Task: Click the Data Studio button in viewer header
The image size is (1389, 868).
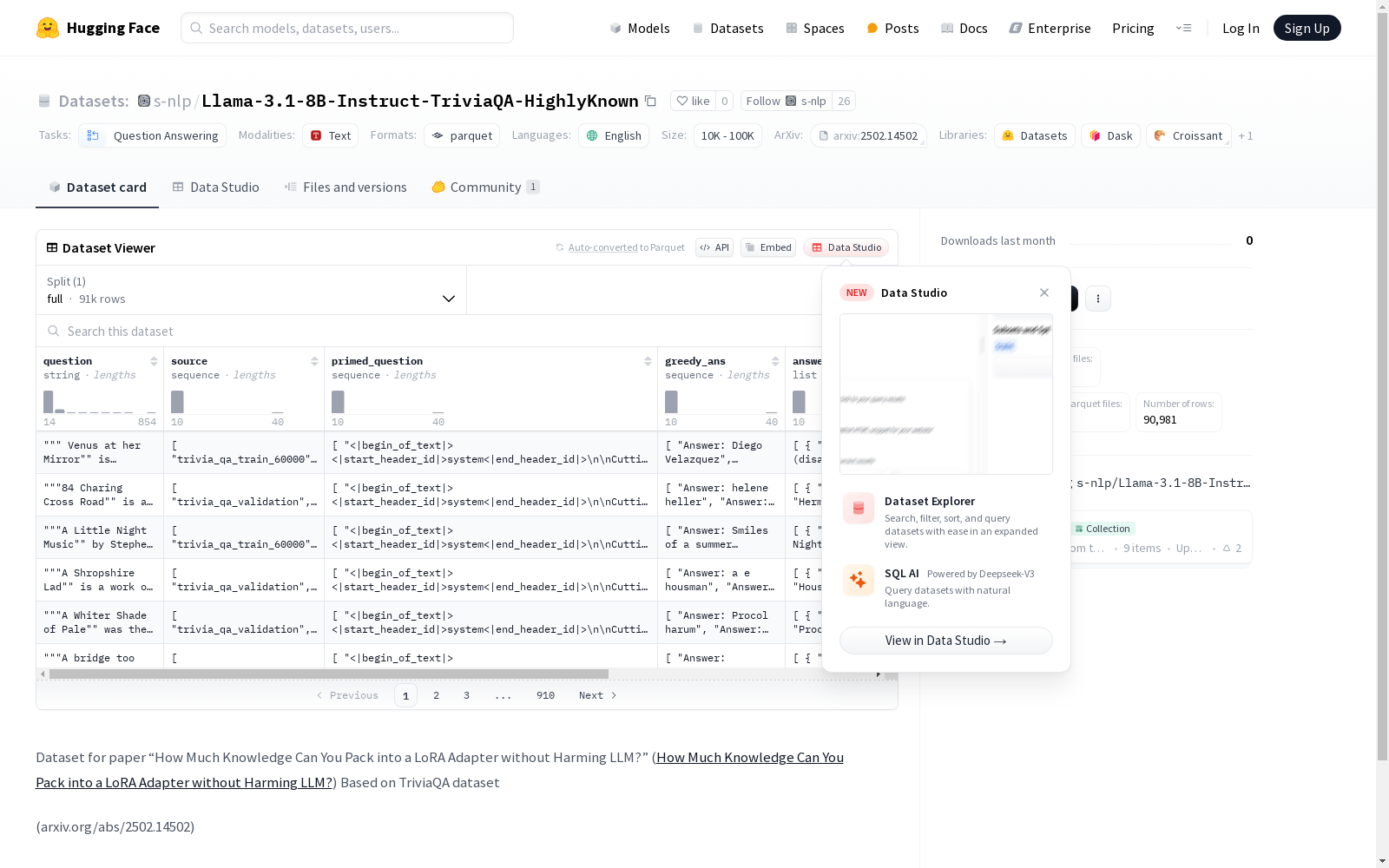Action: click(846, 247)
